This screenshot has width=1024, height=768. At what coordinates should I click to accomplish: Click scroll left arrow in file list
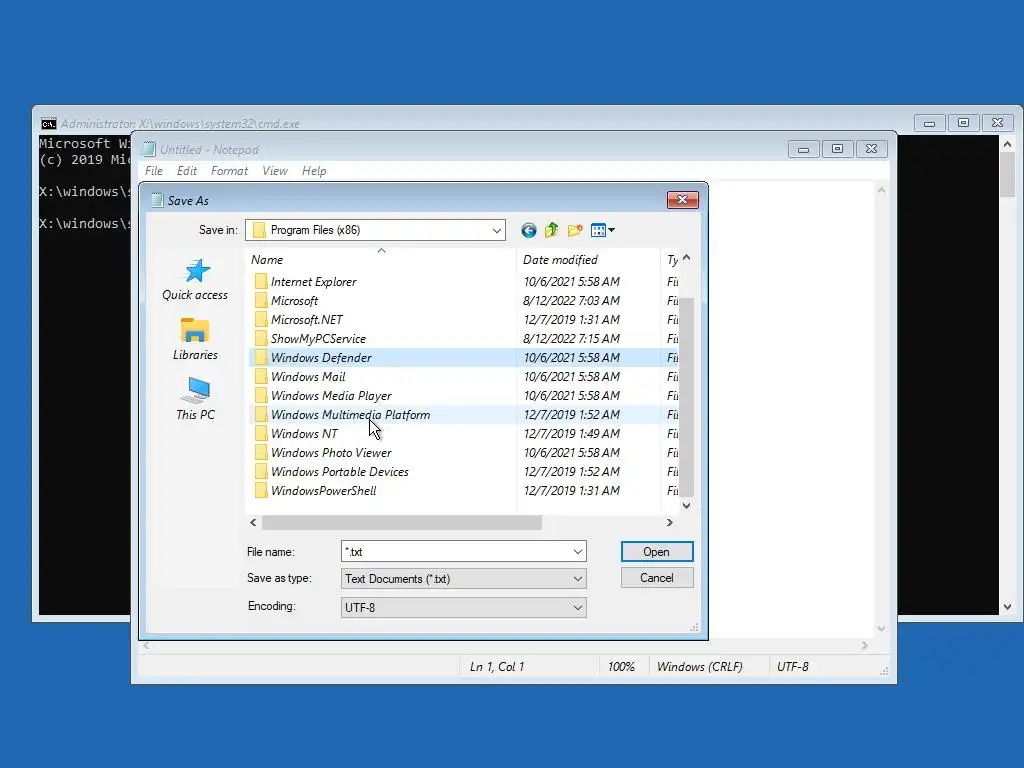point(253,522)
